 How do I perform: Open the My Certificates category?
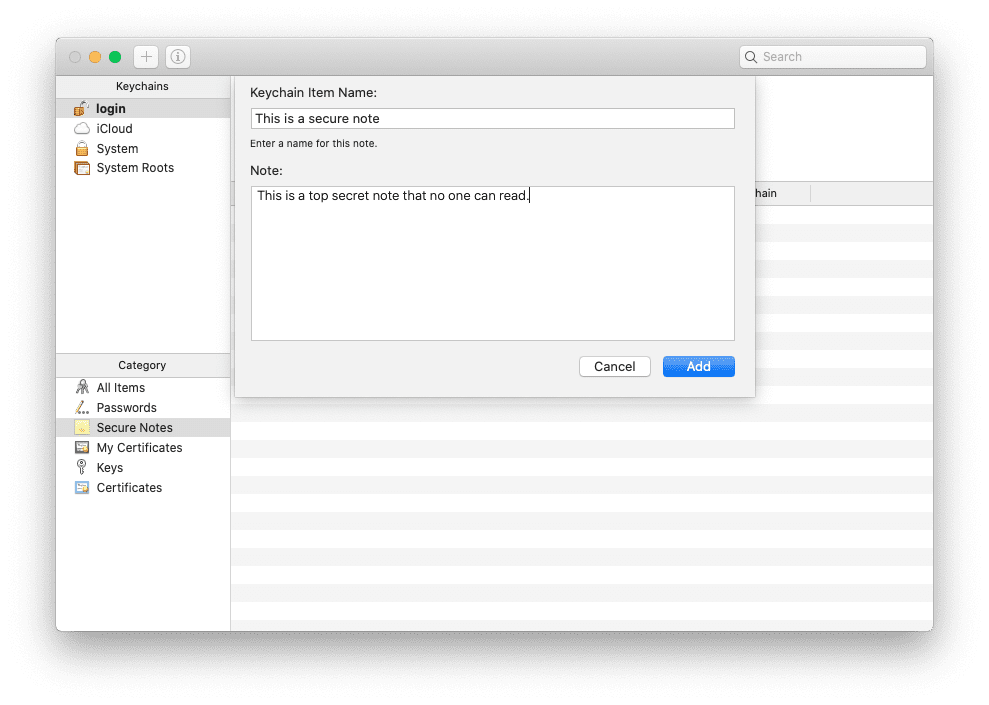point(139,448)
